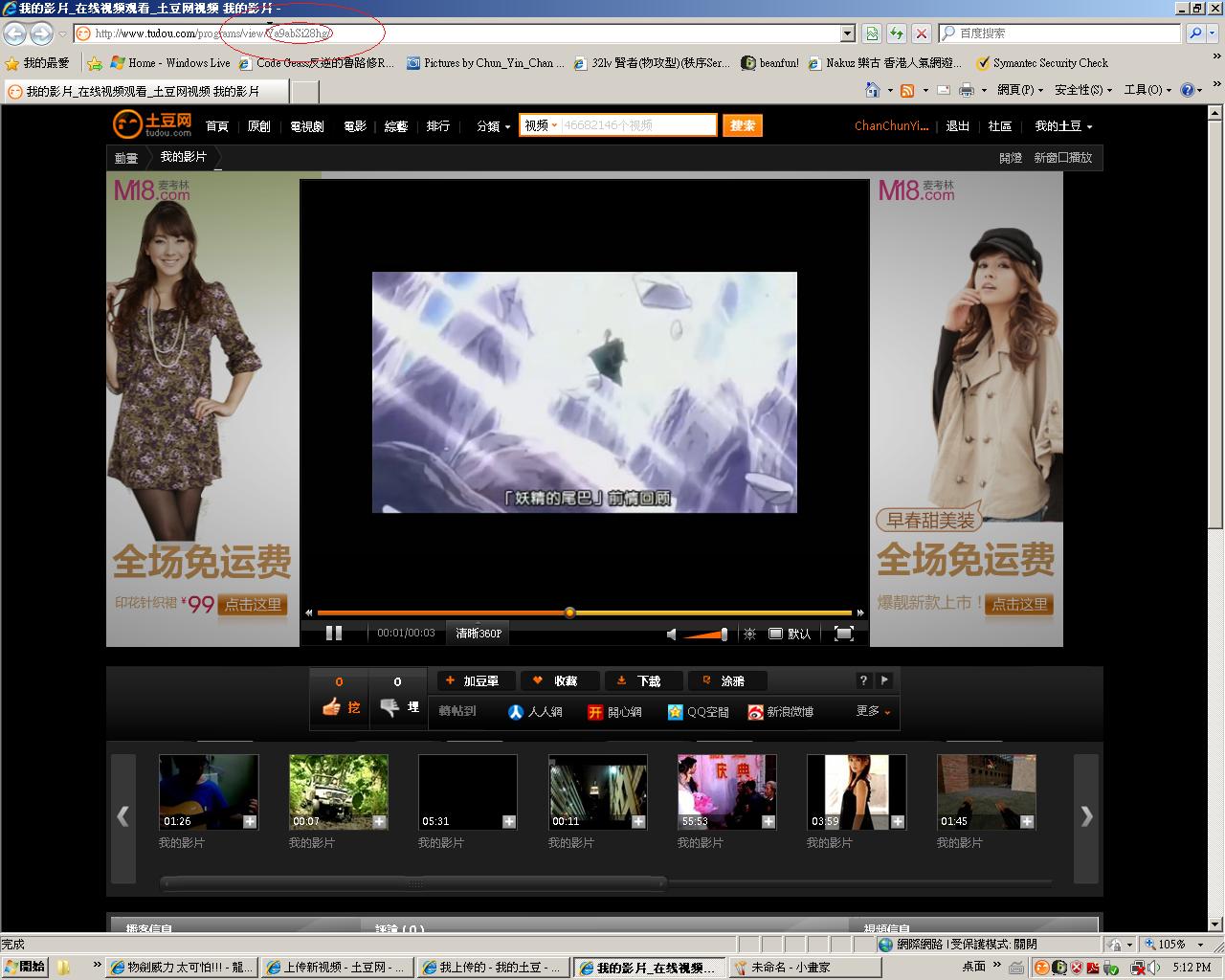This screenshot has height=980, width=1225.
Task: Expand the 分類 category dropdown
Action: [494, 126]
